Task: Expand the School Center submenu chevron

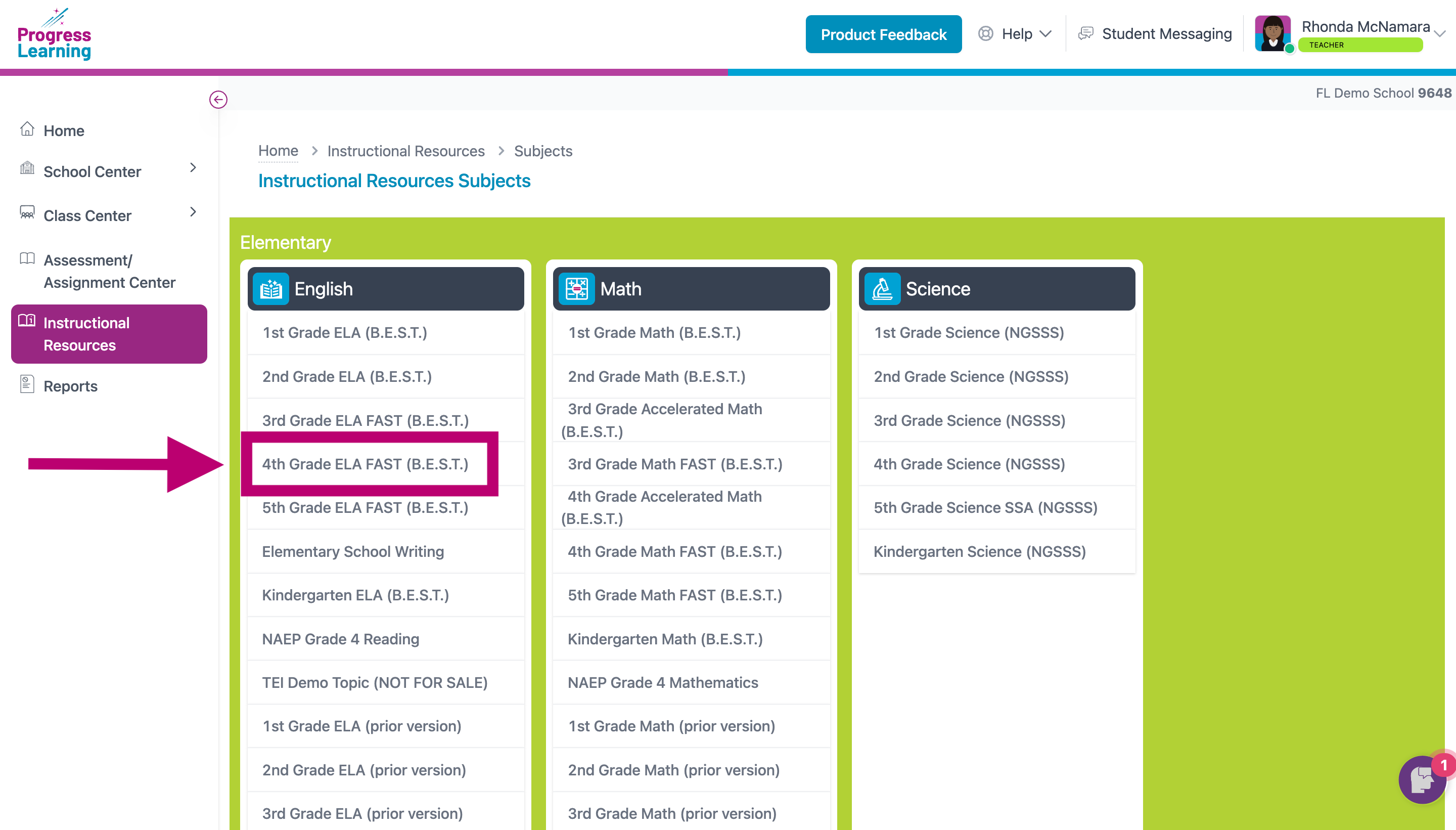Action: click(x=193, y=167)
